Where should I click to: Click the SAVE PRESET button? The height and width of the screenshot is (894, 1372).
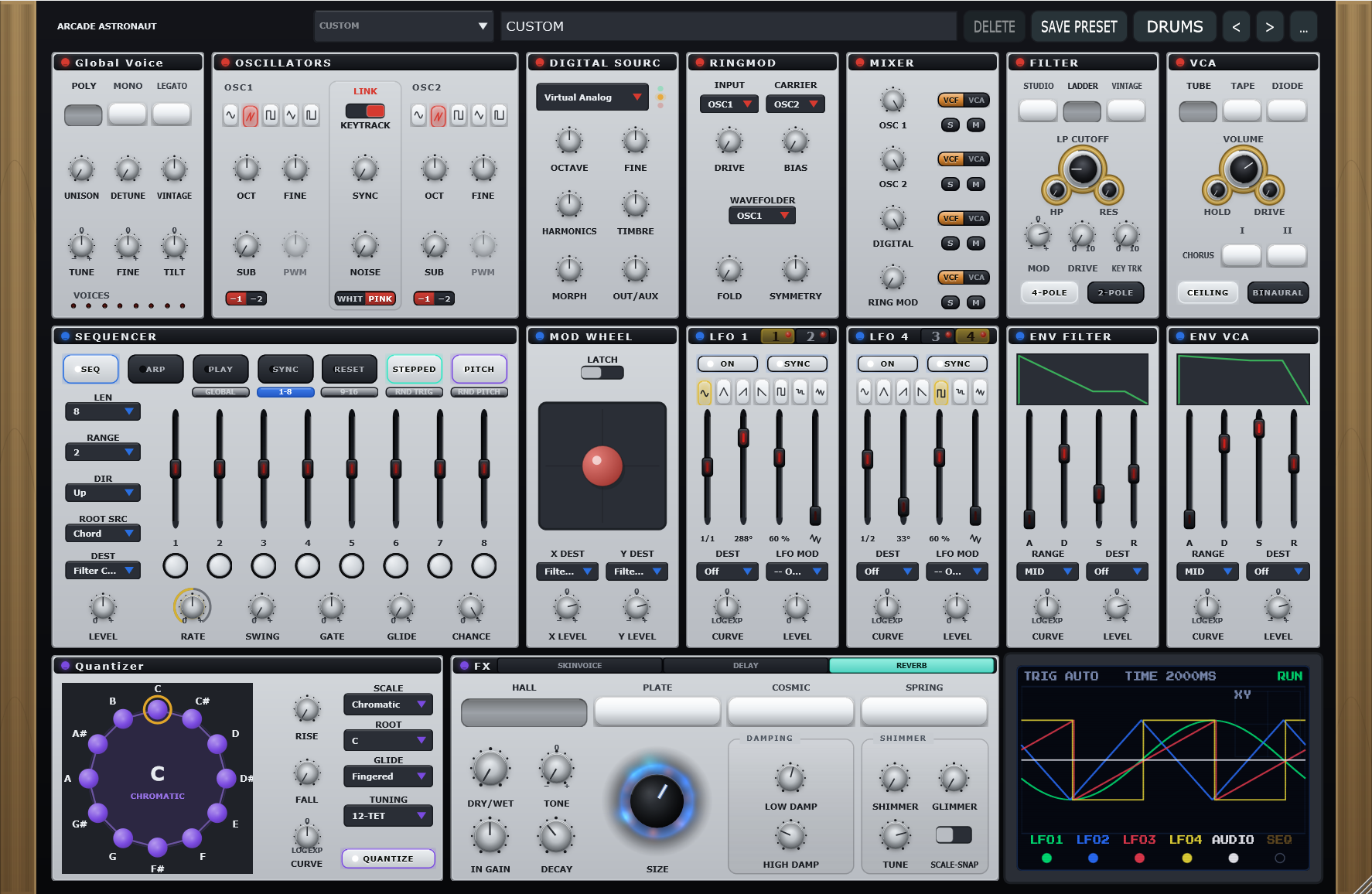pos(1079,27)
